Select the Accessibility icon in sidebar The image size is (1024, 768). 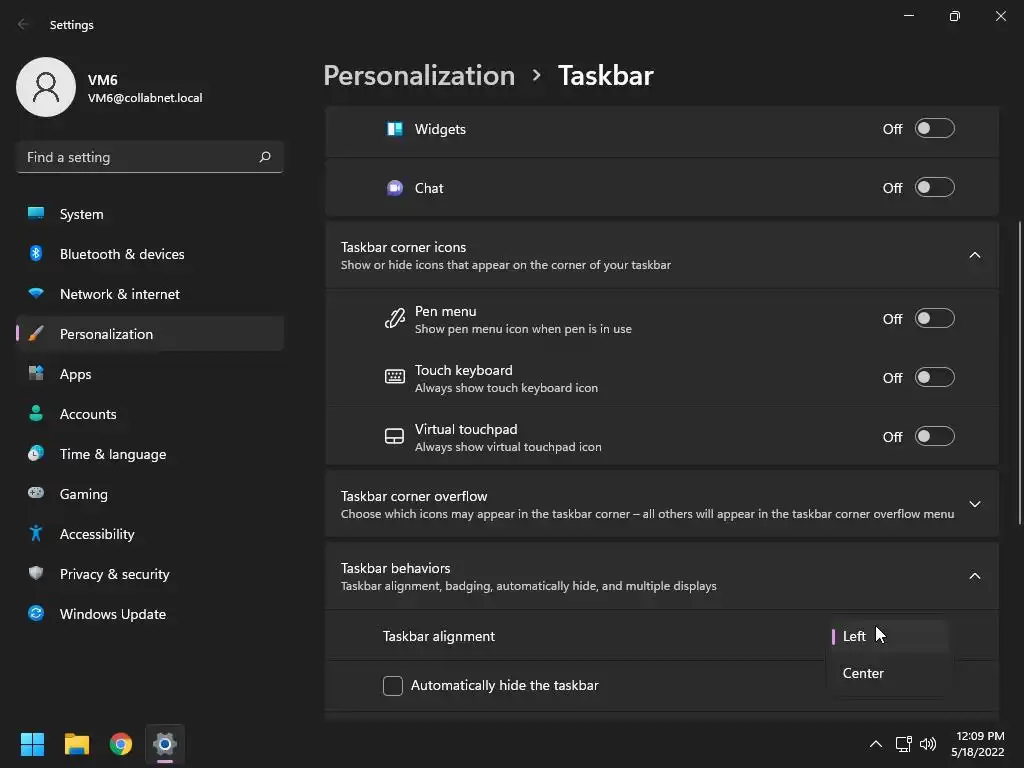tap(36, 534)
